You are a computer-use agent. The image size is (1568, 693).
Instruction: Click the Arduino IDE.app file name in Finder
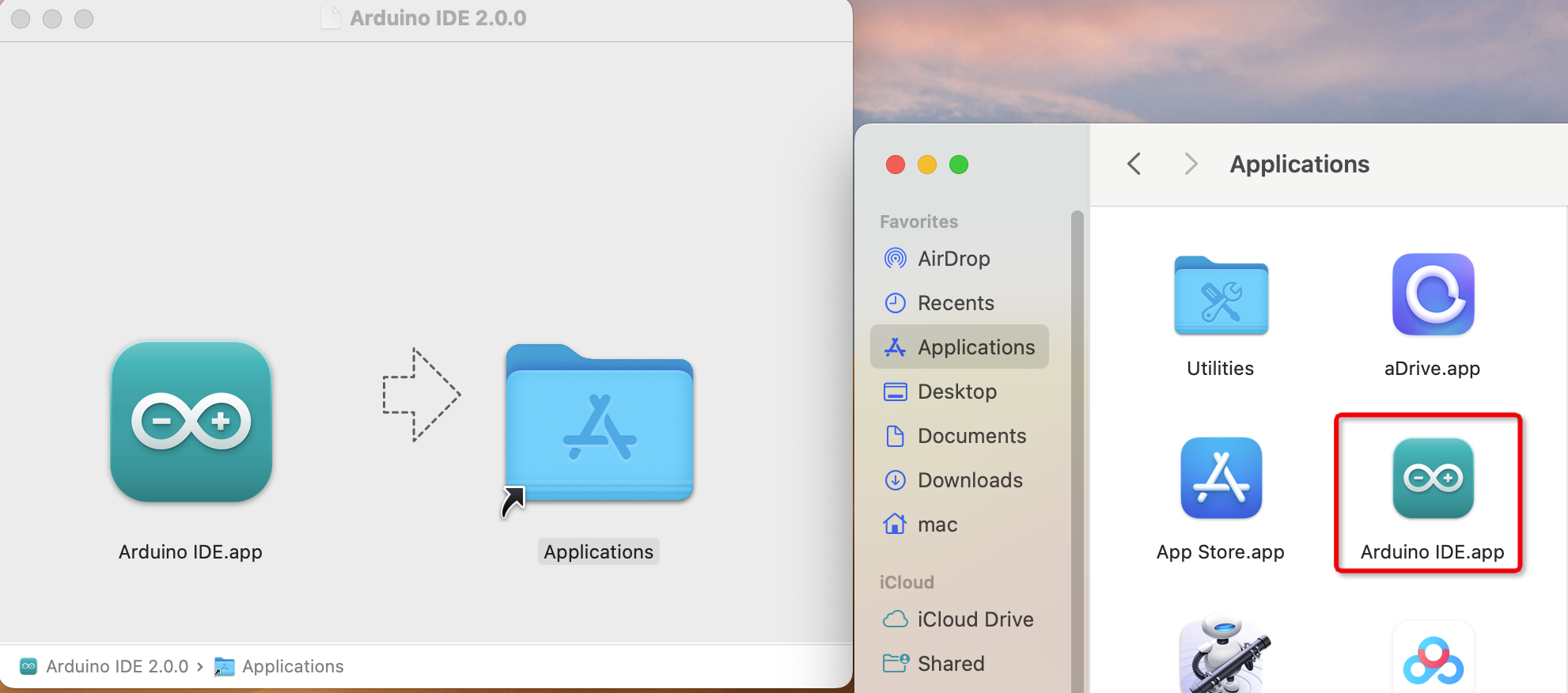coord(1433,552)
